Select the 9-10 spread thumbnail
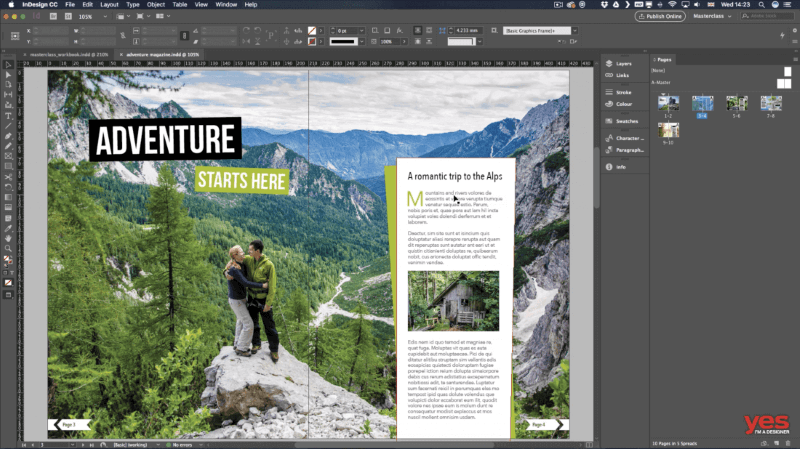800x449 pixels. pyautogui.click(x=669, y=129)
